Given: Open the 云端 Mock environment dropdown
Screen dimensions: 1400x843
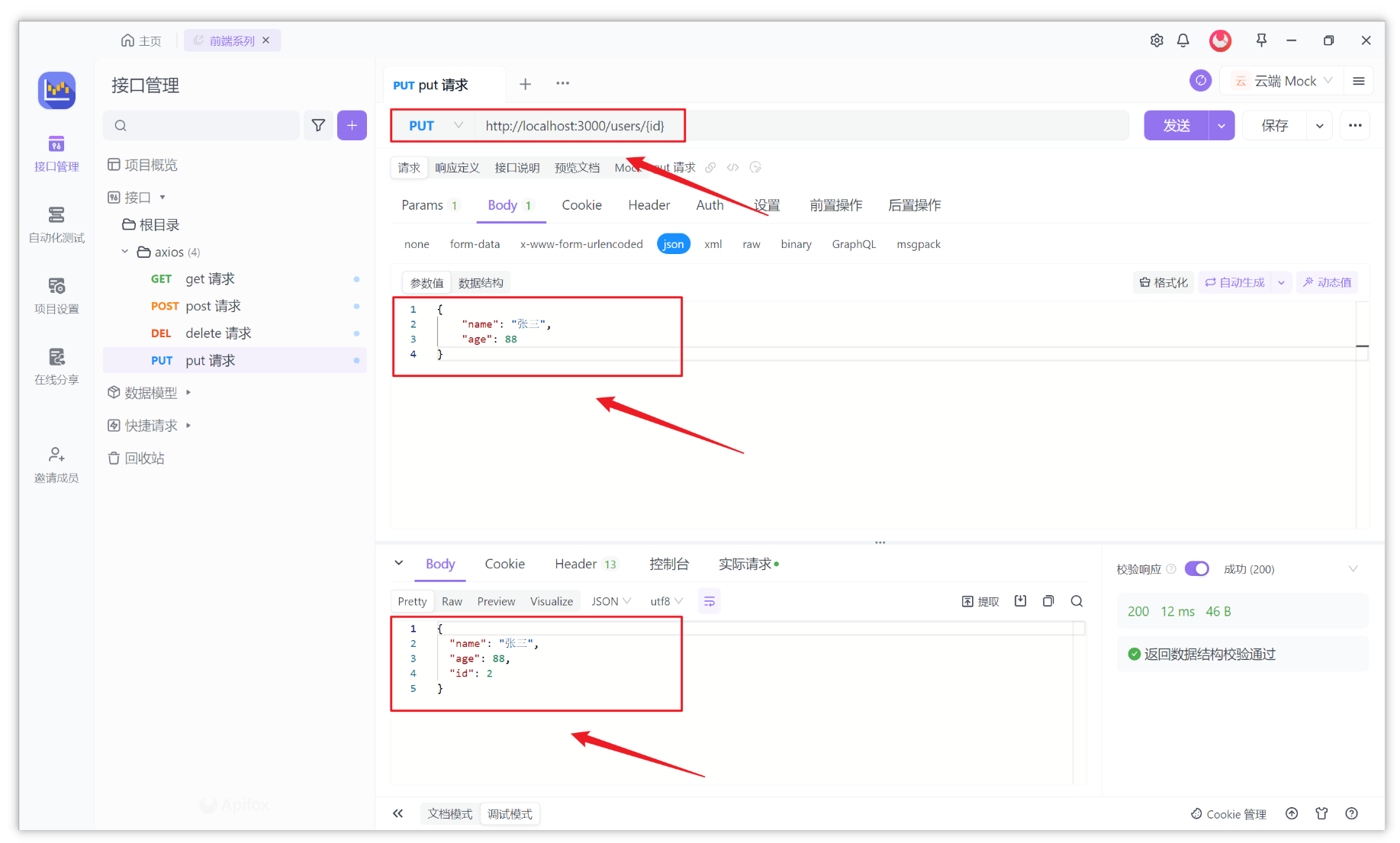Looking at the screenshot, I should click(1285, 81).
